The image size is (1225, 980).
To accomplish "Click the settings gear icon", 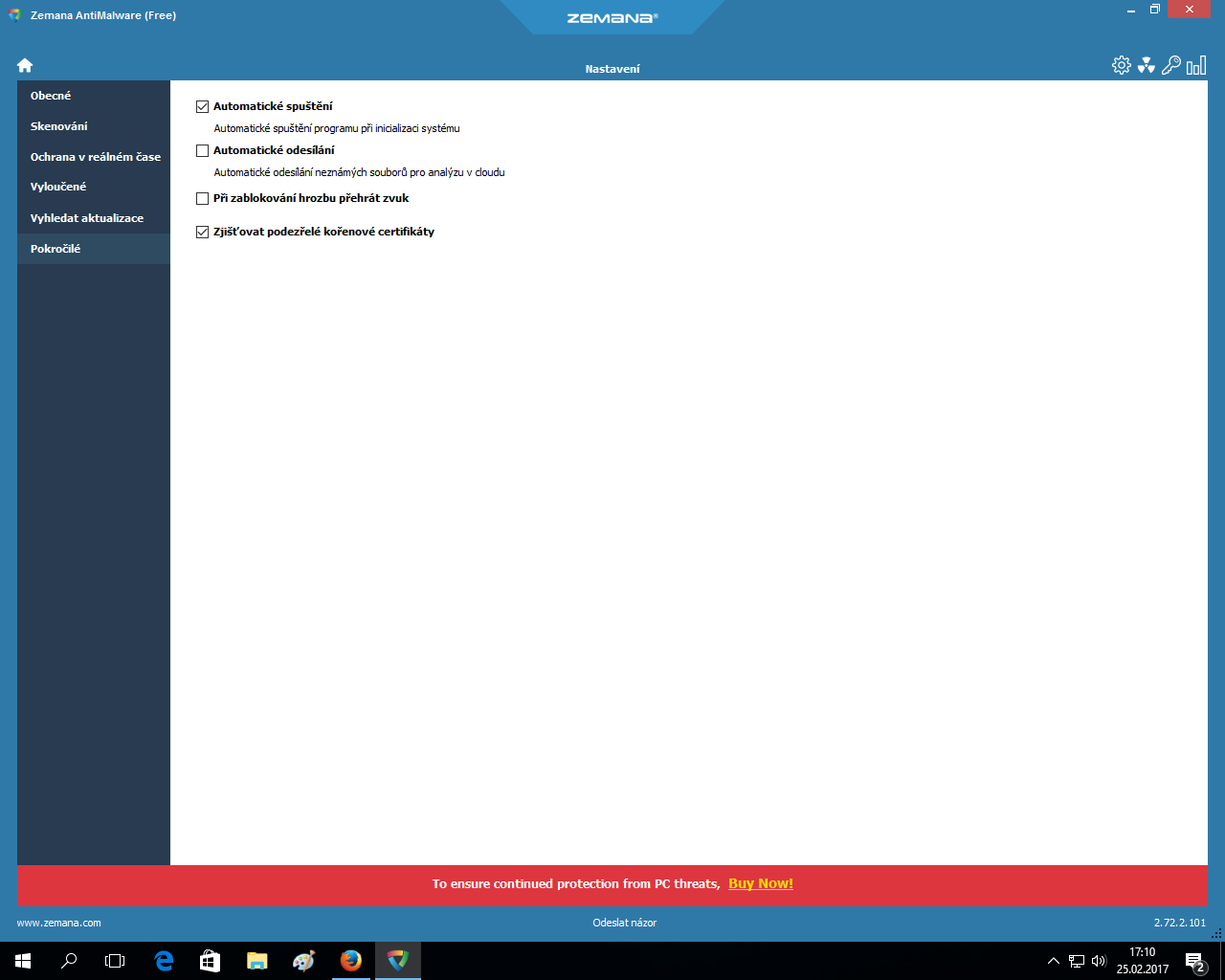I will 1121,65.
